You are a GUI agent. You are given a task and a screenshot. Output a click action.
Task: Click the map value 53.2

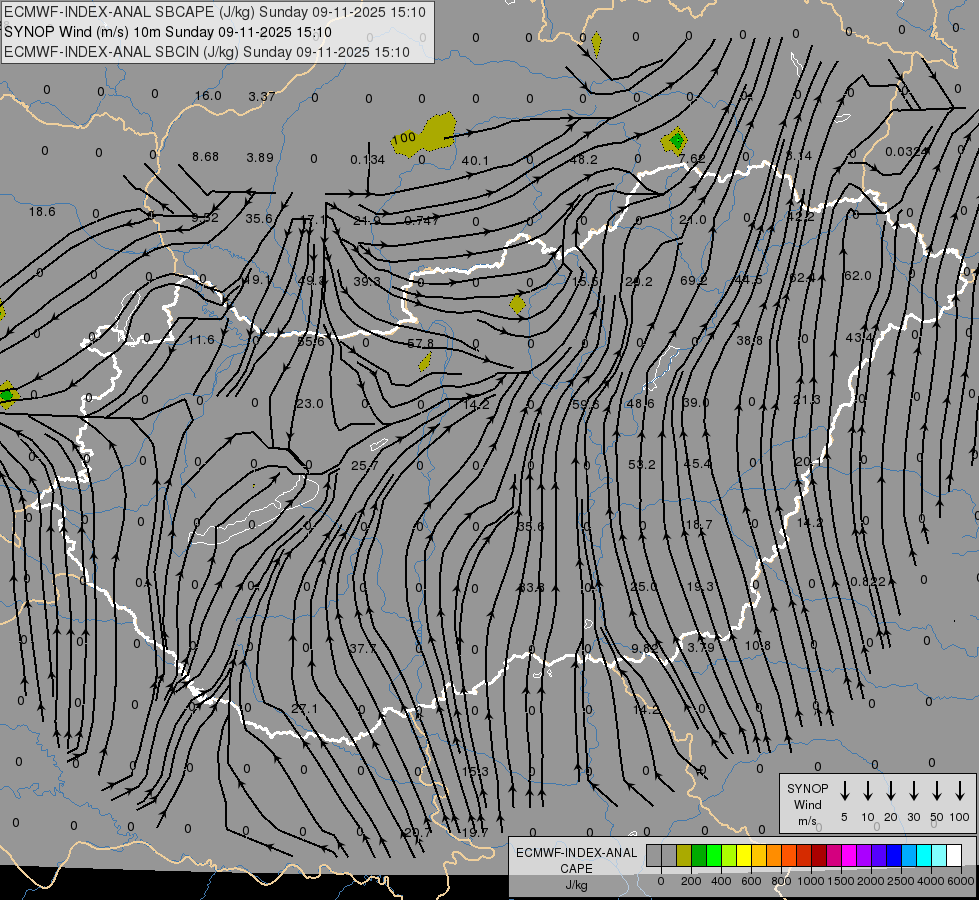(642, 464)
